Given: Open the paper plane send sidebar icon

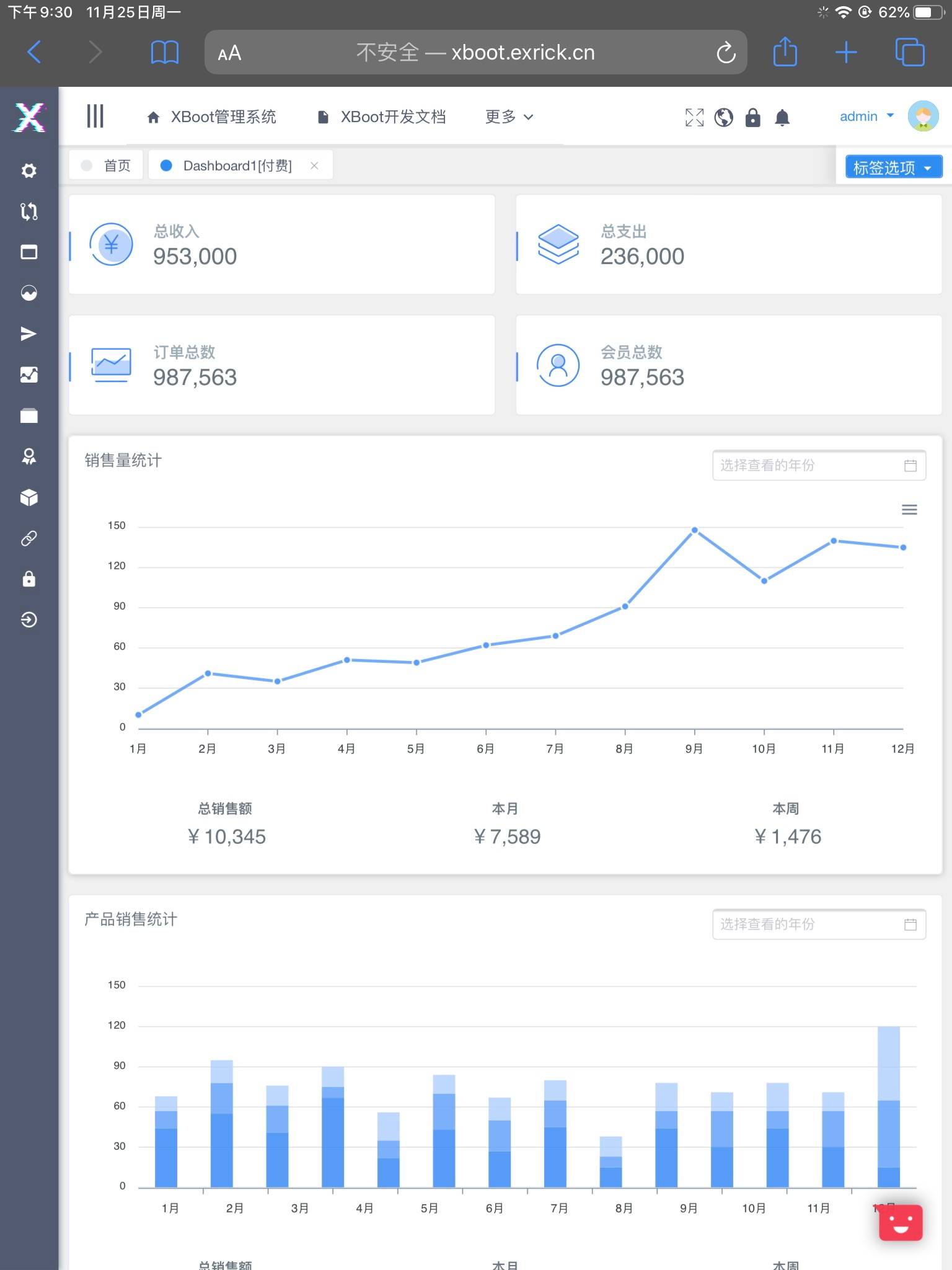Looking at the screenshot, I should coord(29,334).
